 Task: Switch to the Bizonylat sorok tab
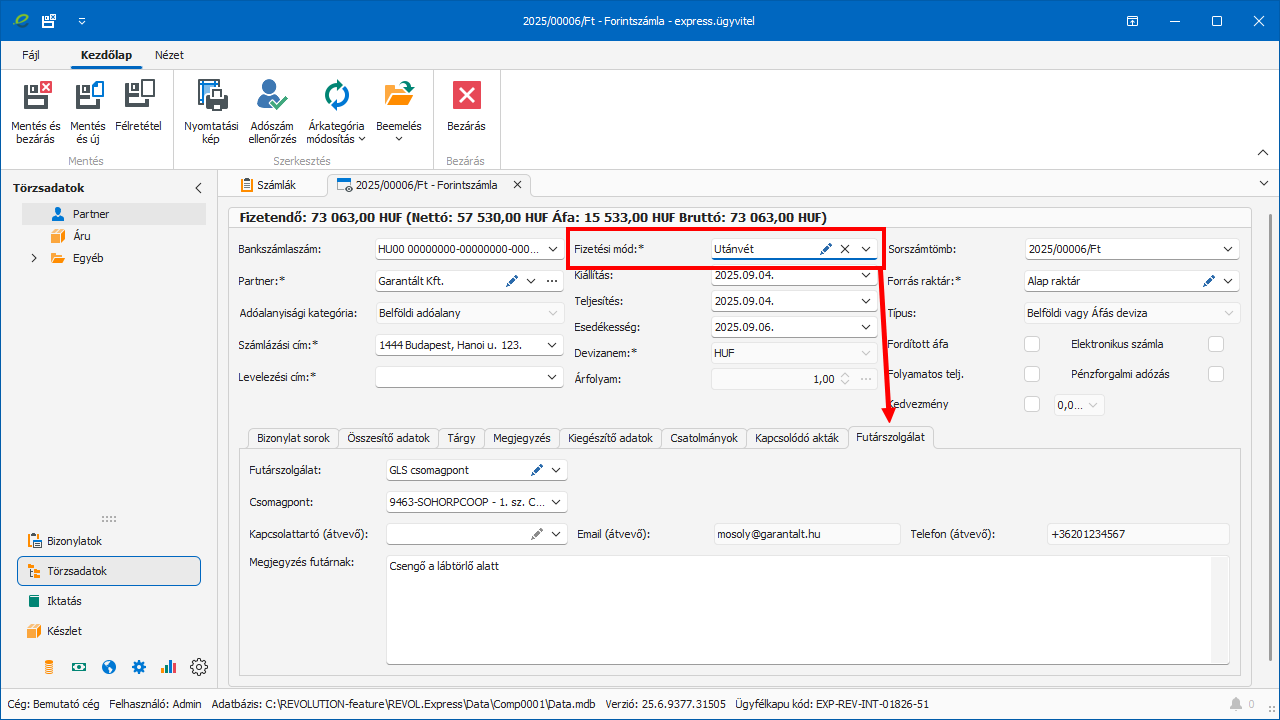[293, 438]
